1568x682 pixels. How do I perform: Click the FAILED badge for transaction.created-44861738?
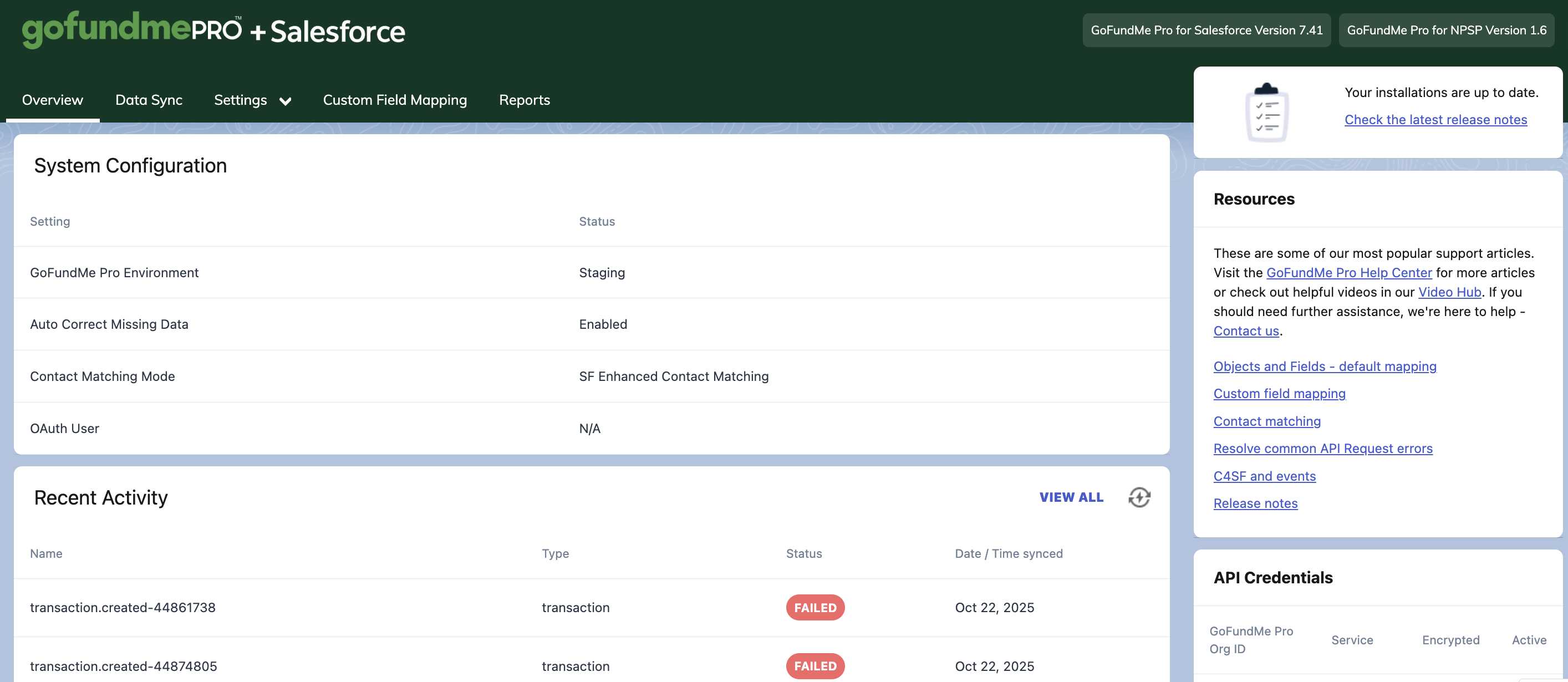pyautogui.click(x=815, y=607)
